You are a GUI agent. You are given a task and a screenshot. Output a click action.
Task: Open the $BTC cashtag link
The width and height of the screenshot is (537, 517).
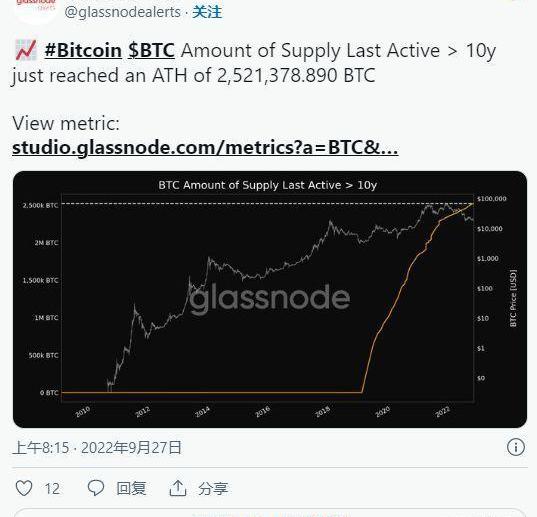(151, 50)
